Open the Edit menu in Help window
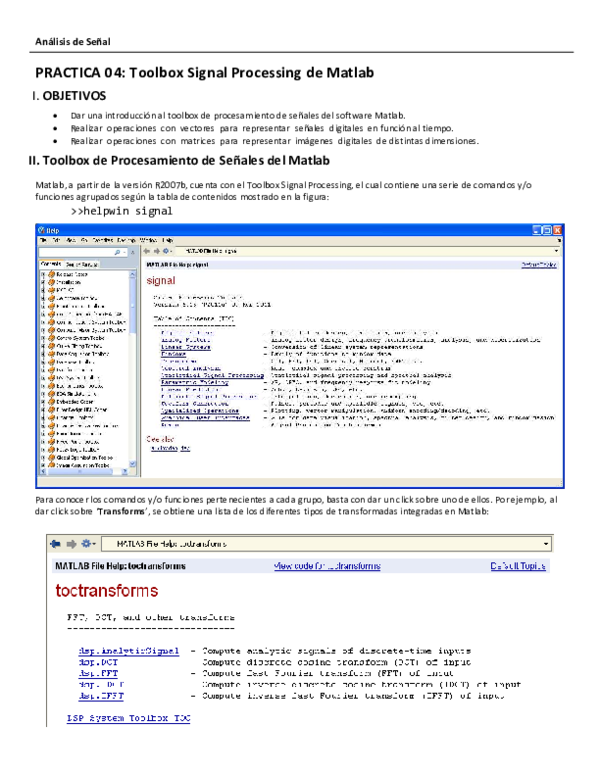600x776 pixels. [x=57, y=240]
